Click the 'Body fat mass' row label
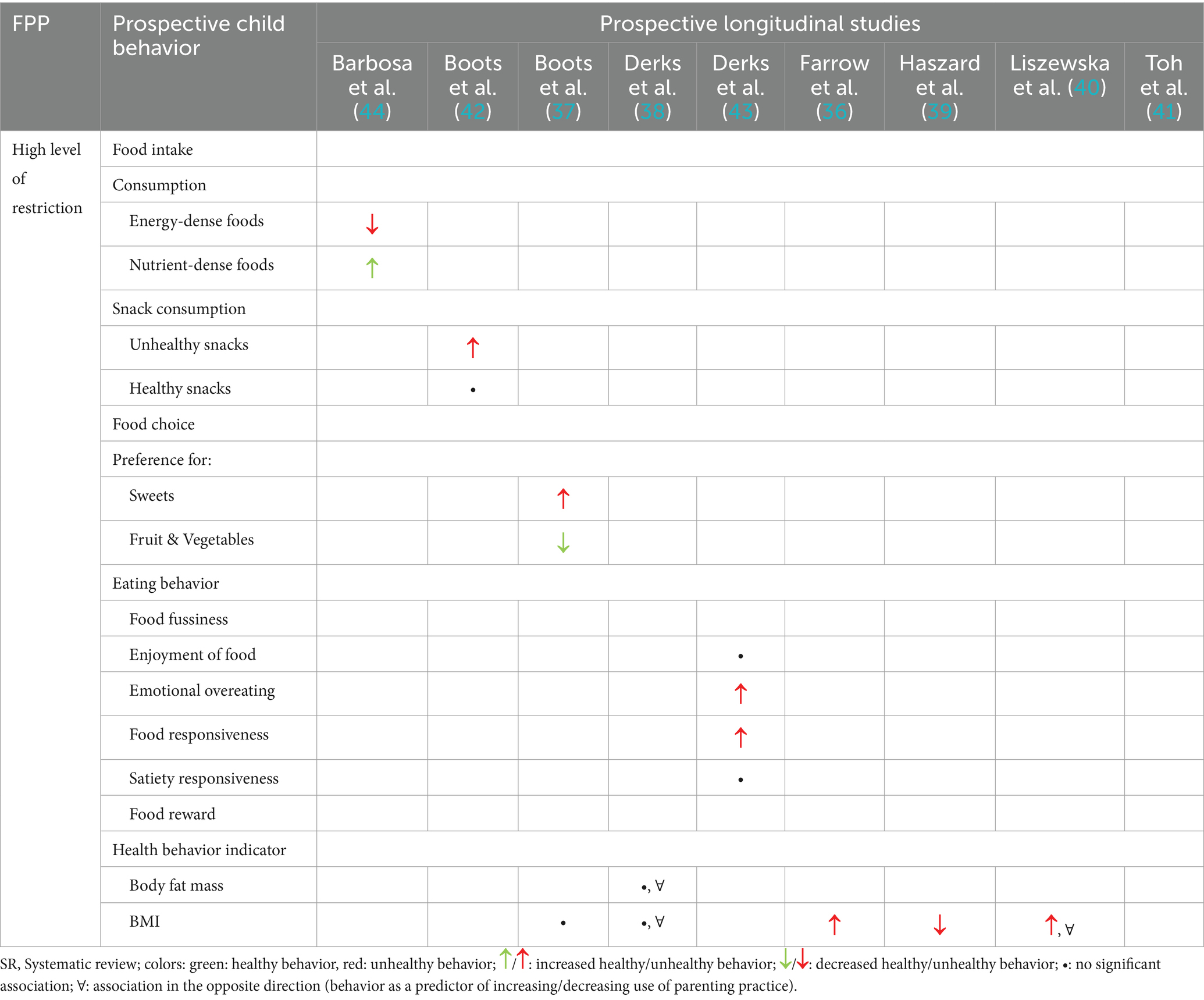The image size is (1204, 1000). click(x=176, y=885)
